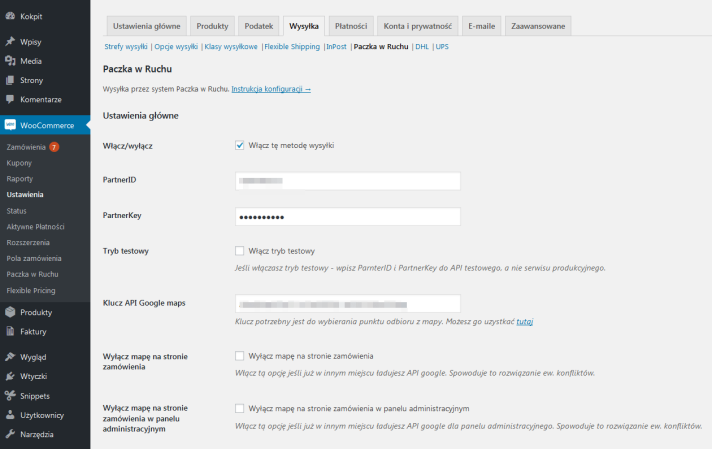Open the Faktury menu label
The image size is (712, 449).
click(33, 331)
